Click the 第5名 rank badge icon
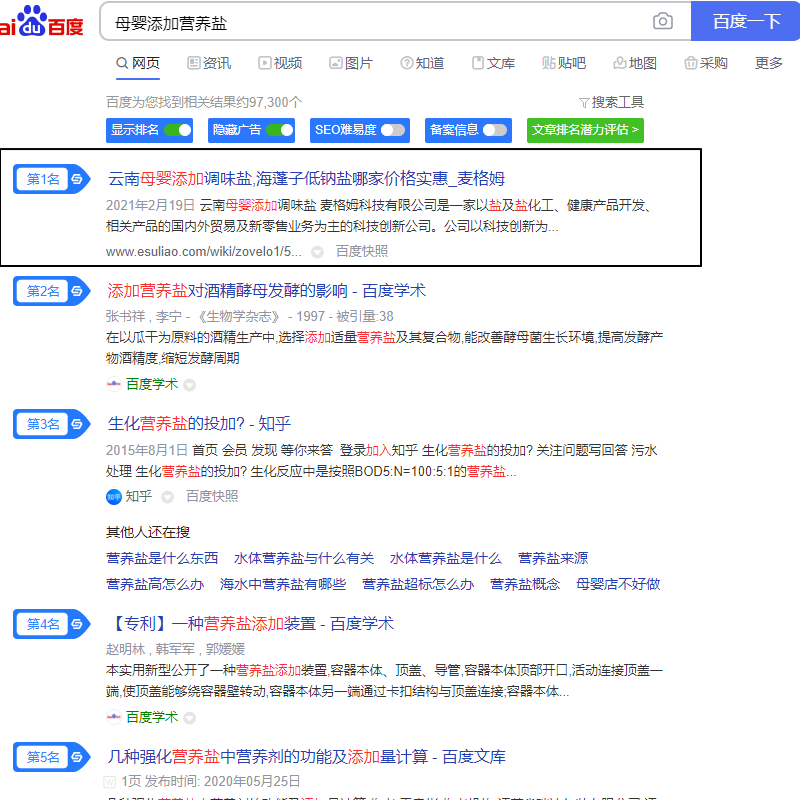800x800 pixels. pos(52,757)
